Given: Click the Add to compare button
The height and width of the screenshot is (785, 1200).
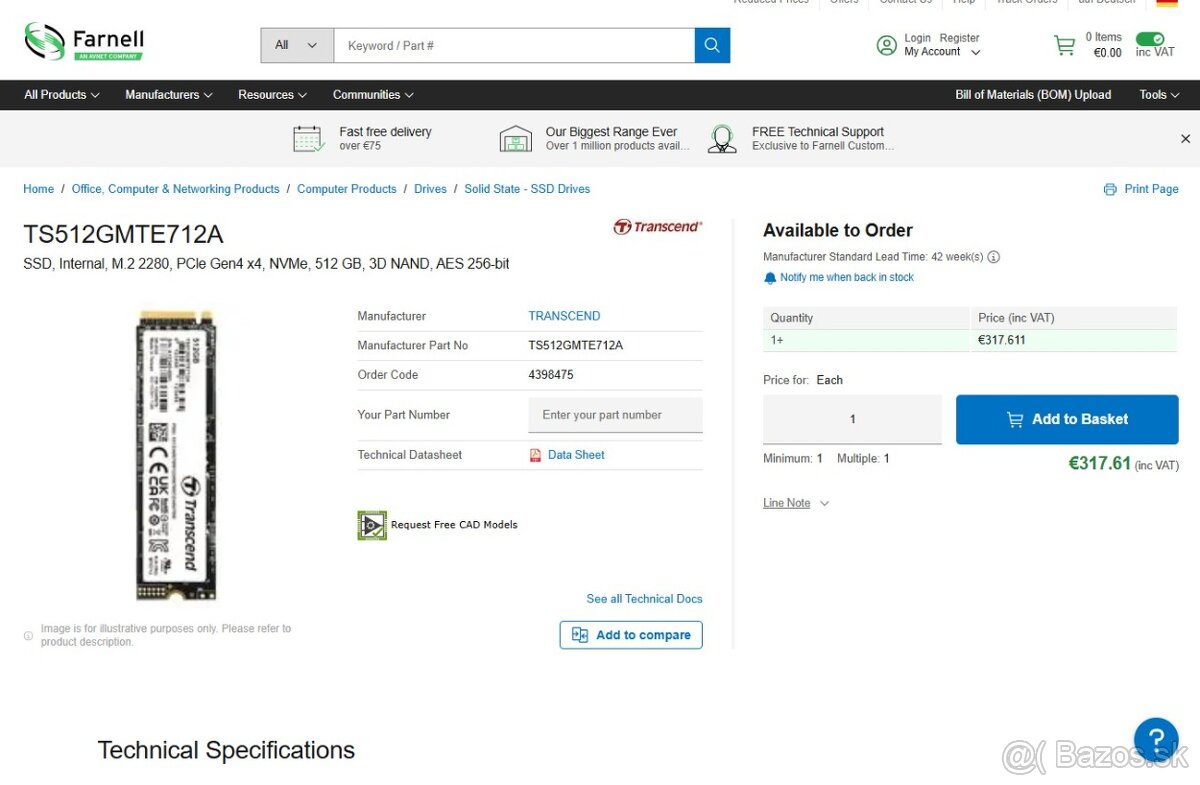Looking at the screenshot, I should 631,635.
